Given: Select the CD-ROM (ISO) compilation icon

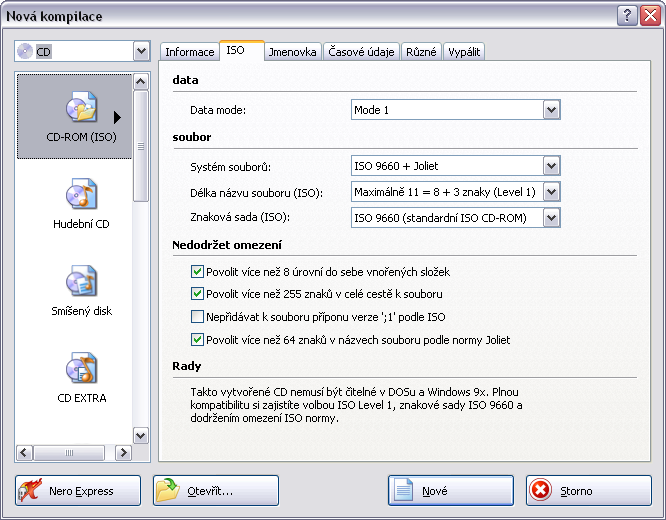Looking at the screenshot, I should click(81, 108).
